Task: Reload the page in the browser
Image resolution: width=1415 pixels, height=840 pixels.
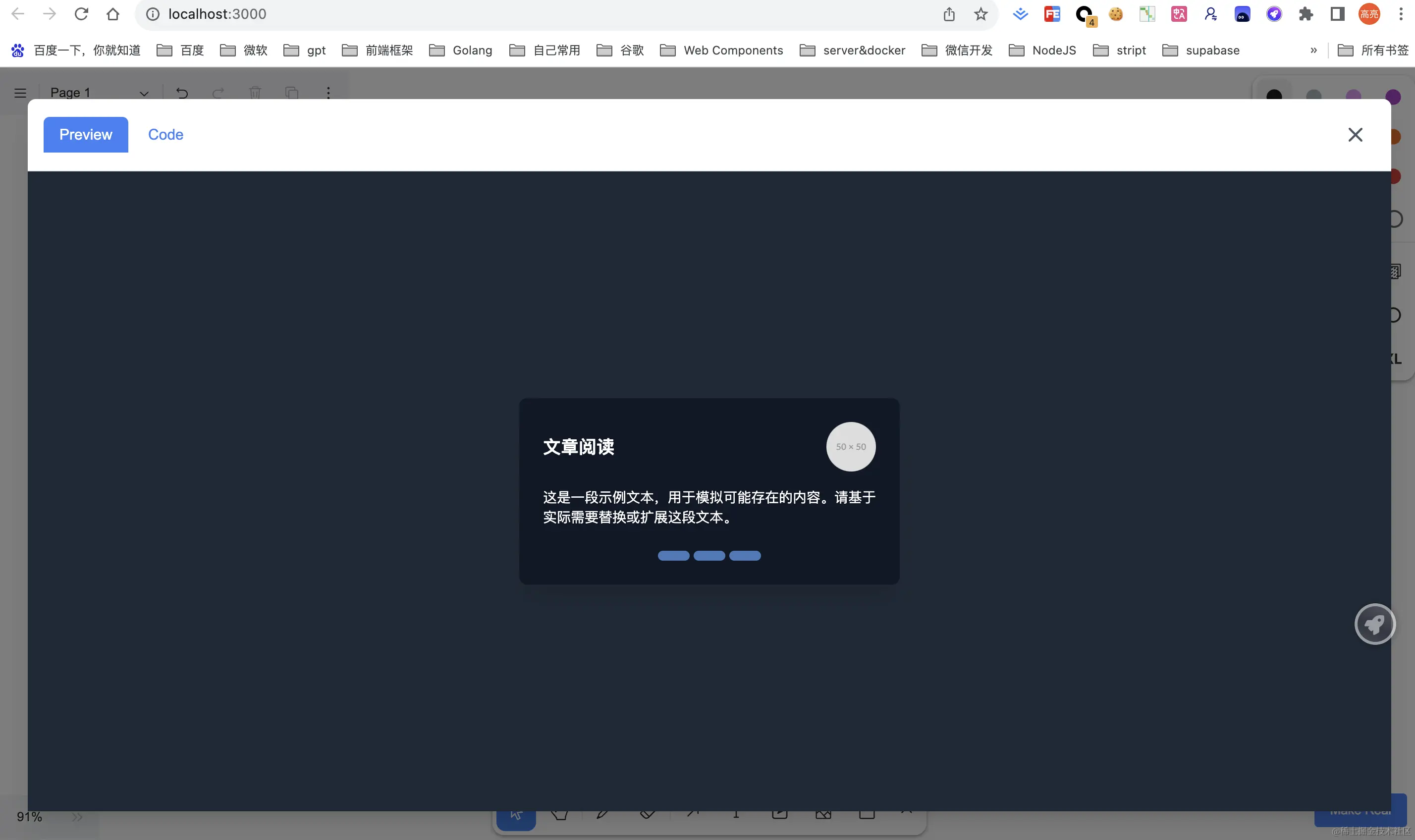Action: [82, 14]
